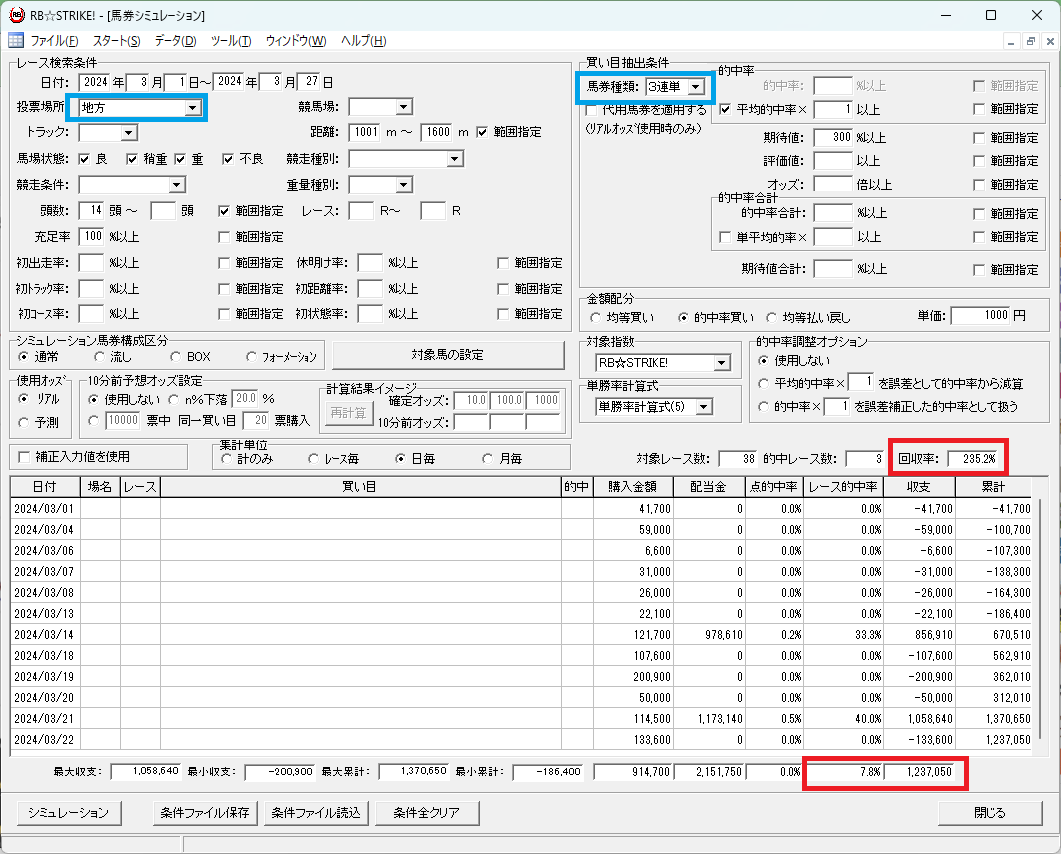
Task: Click the inner window minimize icon
Action: (1011, 41)
